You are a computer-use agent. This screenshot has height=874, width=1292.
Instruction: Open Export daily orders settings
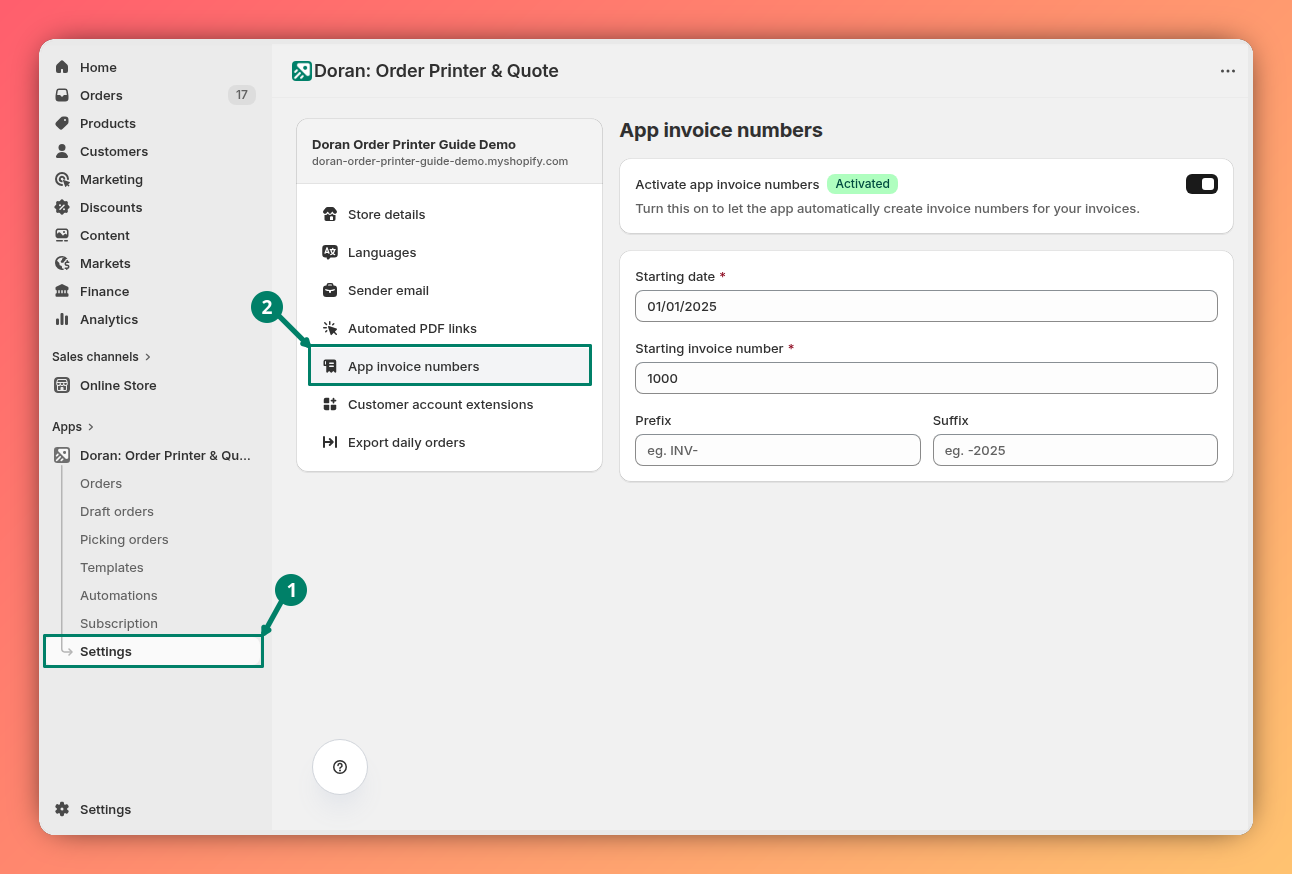click(450, 442)
